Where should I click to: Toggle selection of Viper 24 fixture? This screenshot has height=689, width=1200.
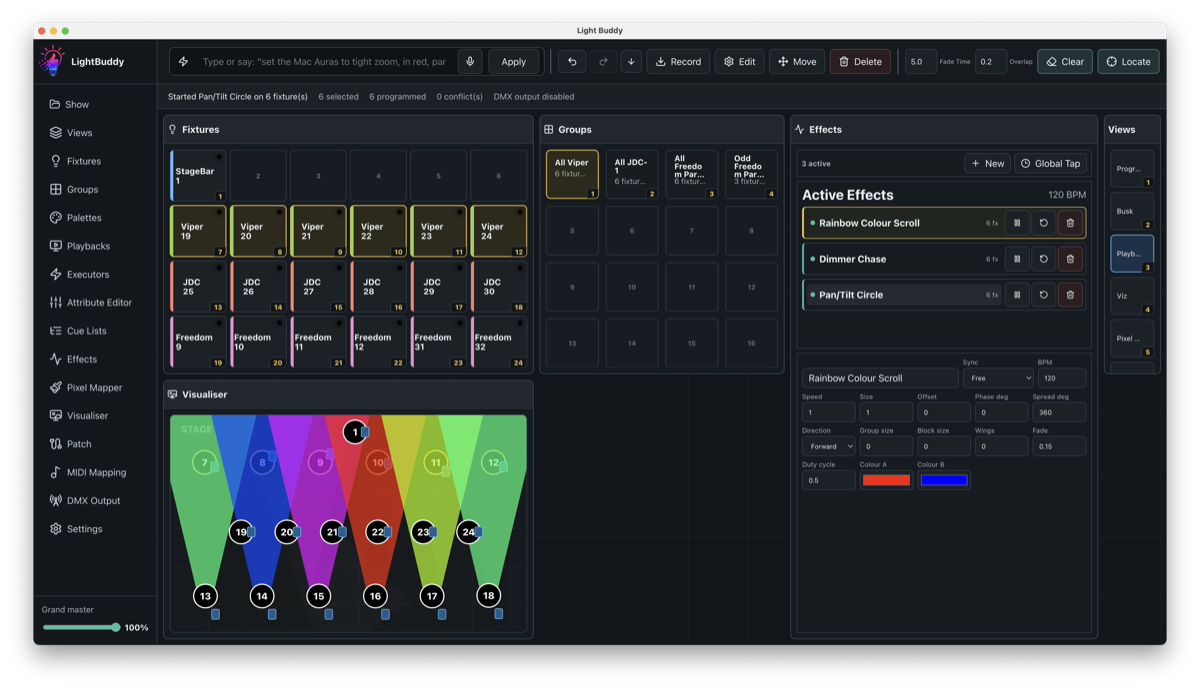[x=498, y=232]
